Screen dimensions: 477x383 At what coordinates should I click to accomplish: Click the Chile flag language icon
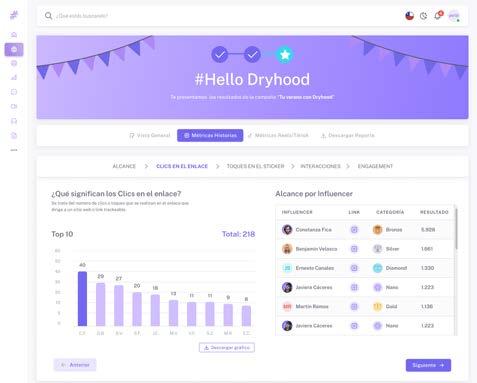point(409,16)
